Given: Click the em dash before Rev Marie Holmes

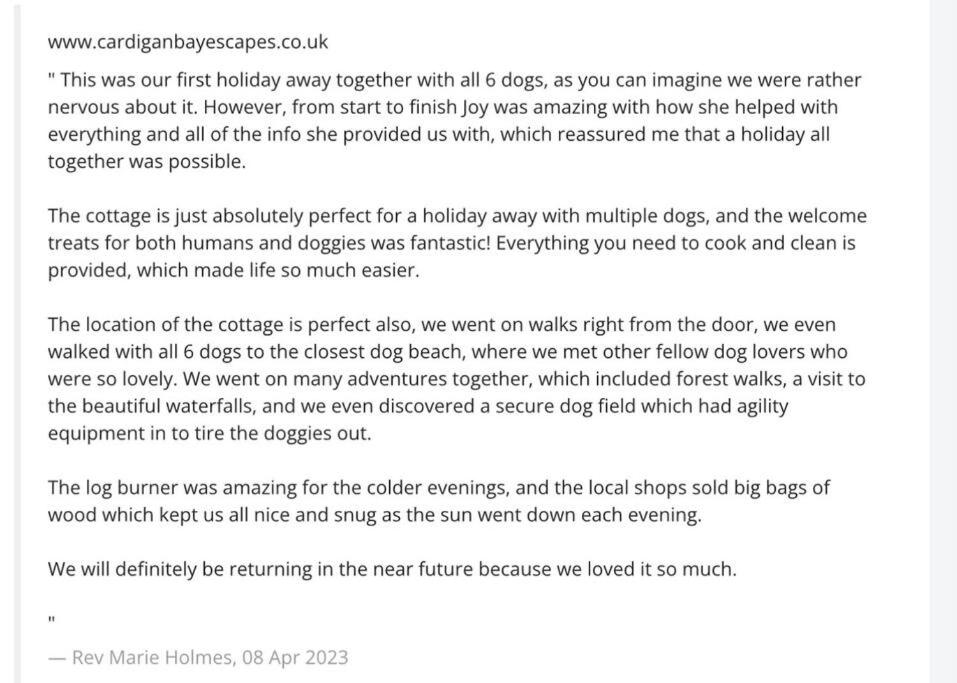Looking at the screenshot, I should (57, 658).
